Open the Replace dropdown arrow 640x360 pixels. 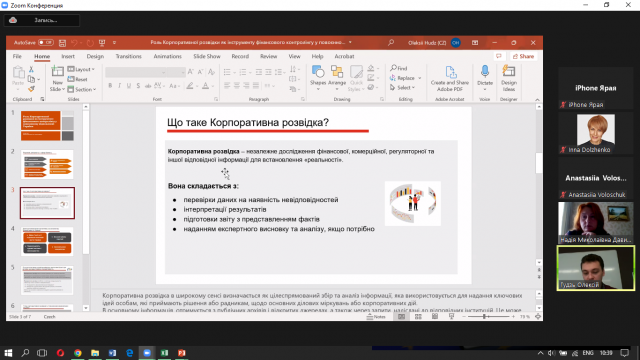point(420,78)
